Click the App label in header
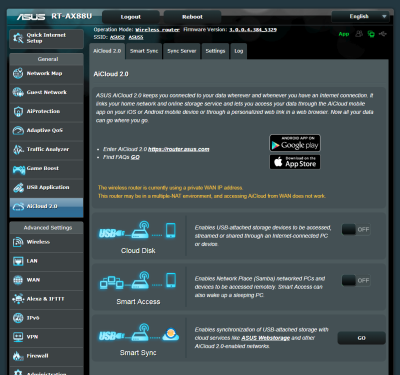The width and height of the screenshot is (400, 375). [344, 34]
